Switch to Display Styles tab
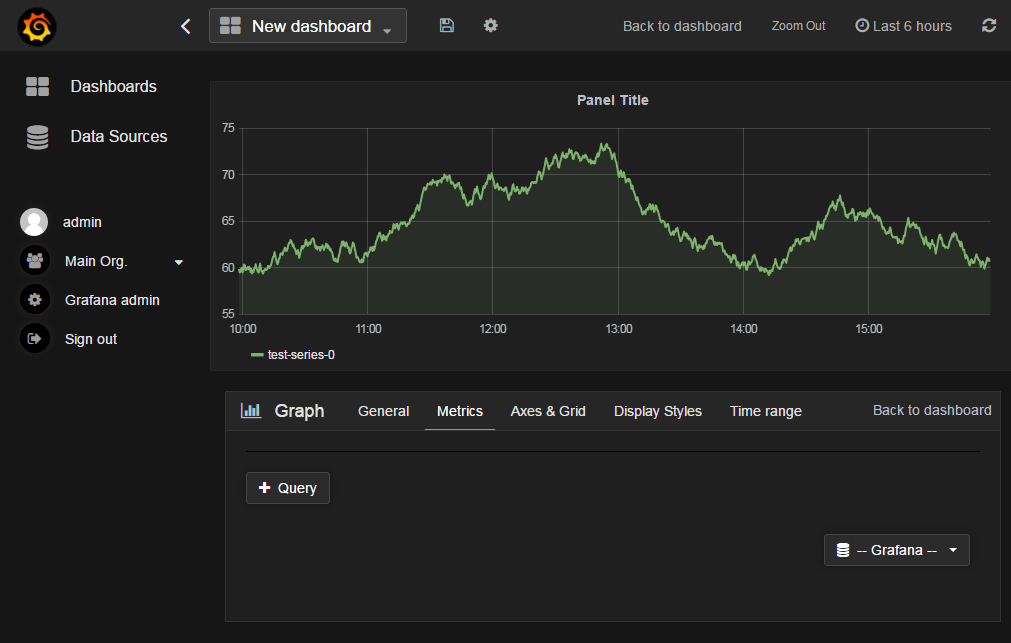 point(658,411)
